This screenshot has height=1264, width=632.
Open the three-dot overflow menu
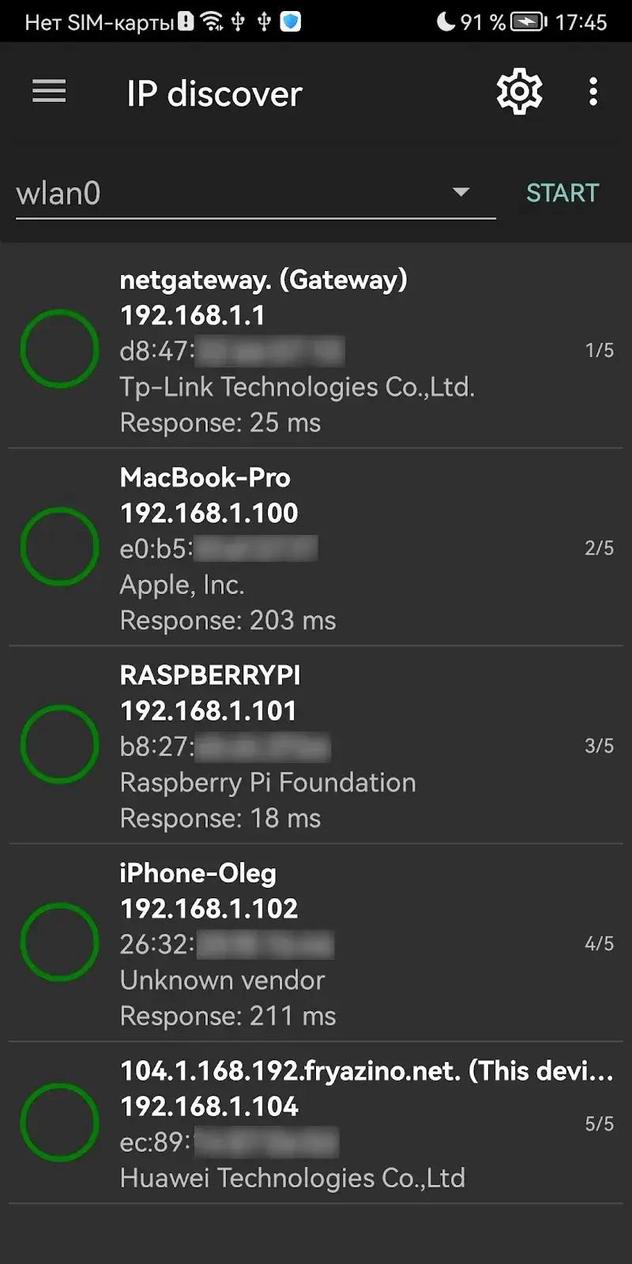click(x=593, y=92)
